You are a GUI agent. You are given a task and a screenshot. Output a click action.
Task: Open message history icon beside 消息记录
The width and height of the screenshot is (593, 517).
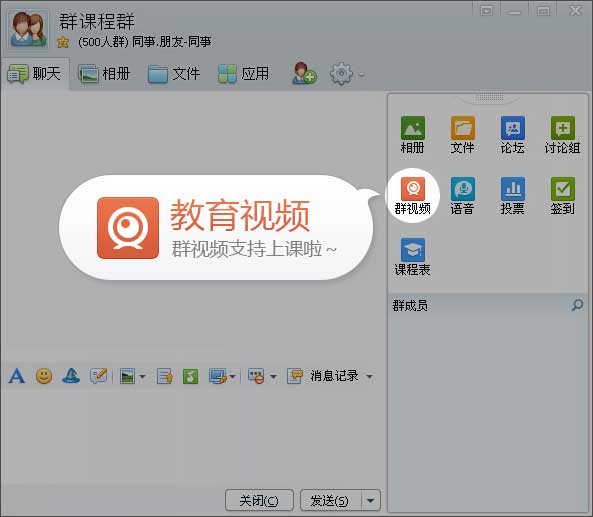(295, 376)
